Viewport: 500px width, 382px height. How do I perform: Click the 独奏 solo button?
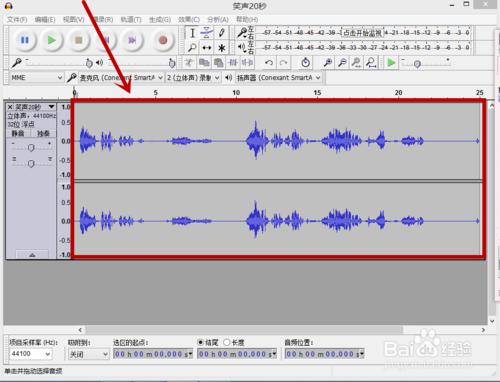44,134
